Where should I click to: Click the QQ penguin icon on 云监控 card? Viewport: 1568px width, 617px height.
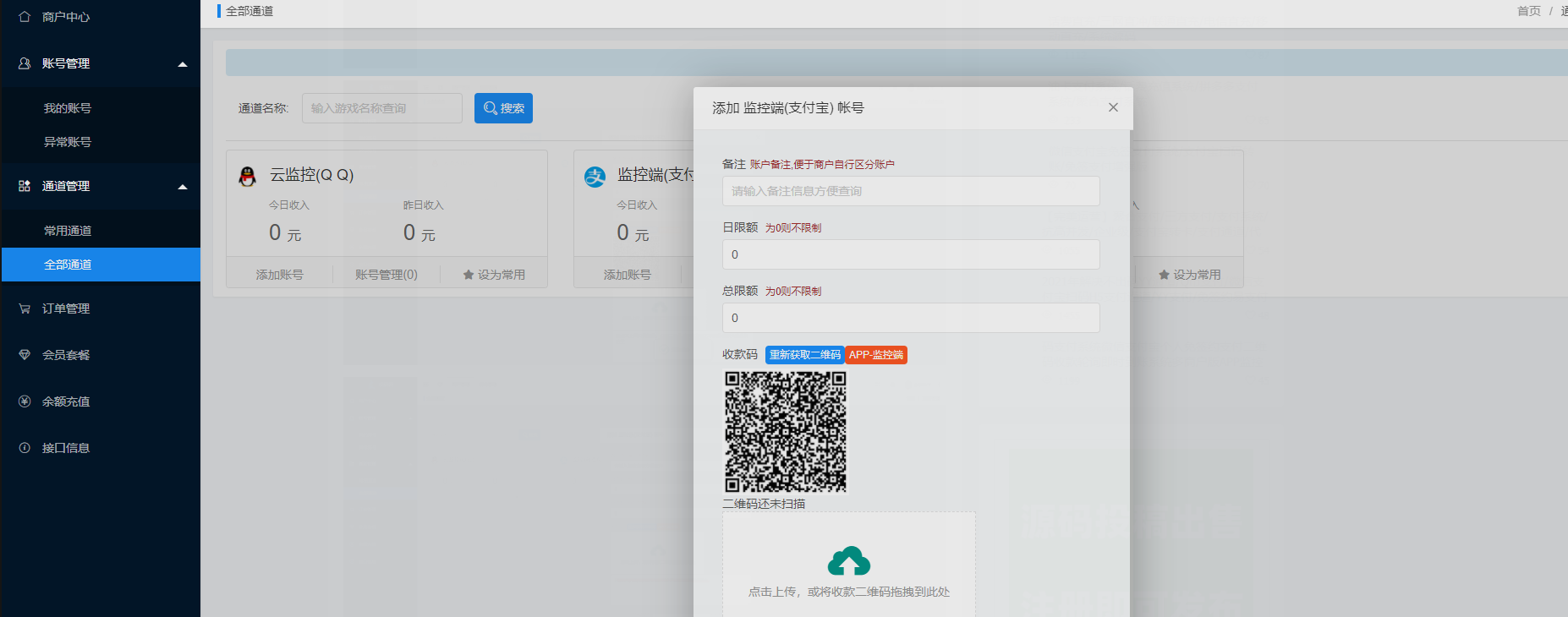tap(248, 176)
